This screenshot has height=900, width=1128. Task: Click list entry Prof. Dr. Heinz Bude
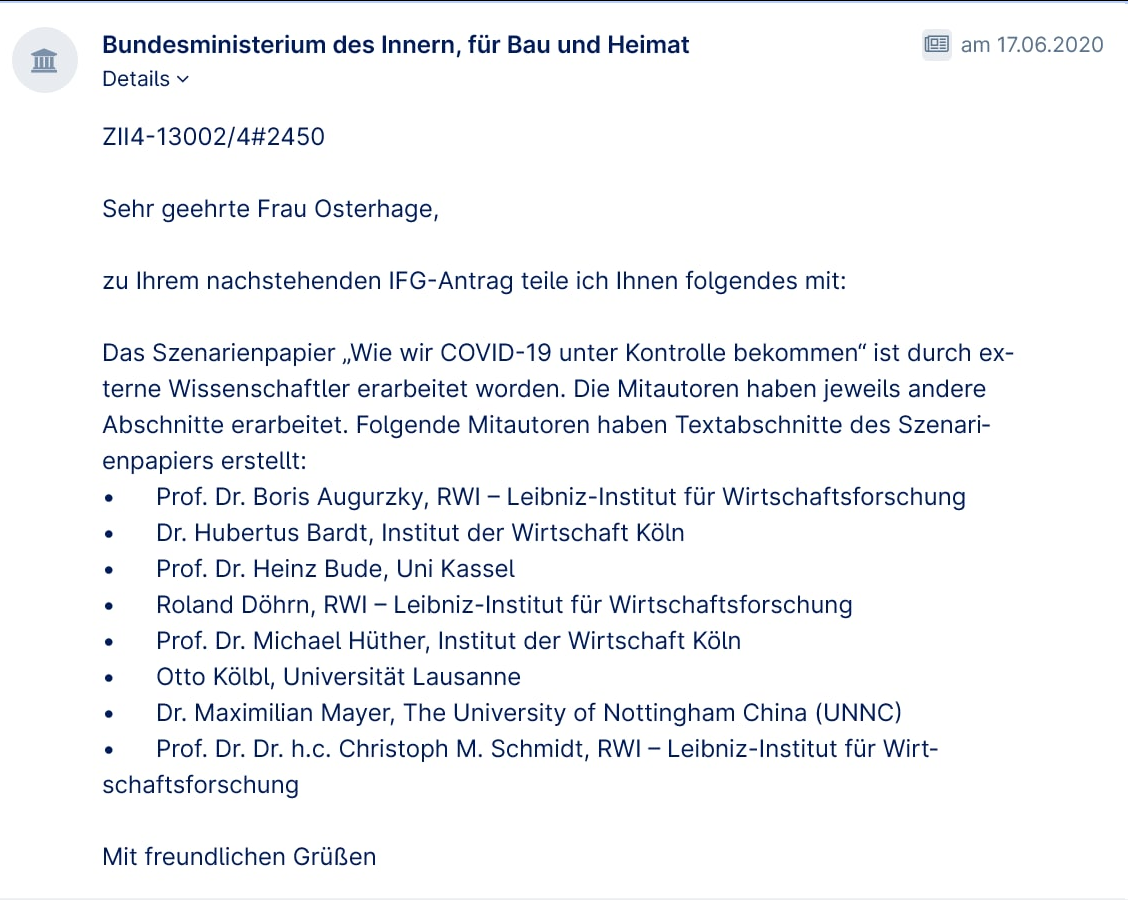(335, 568)
